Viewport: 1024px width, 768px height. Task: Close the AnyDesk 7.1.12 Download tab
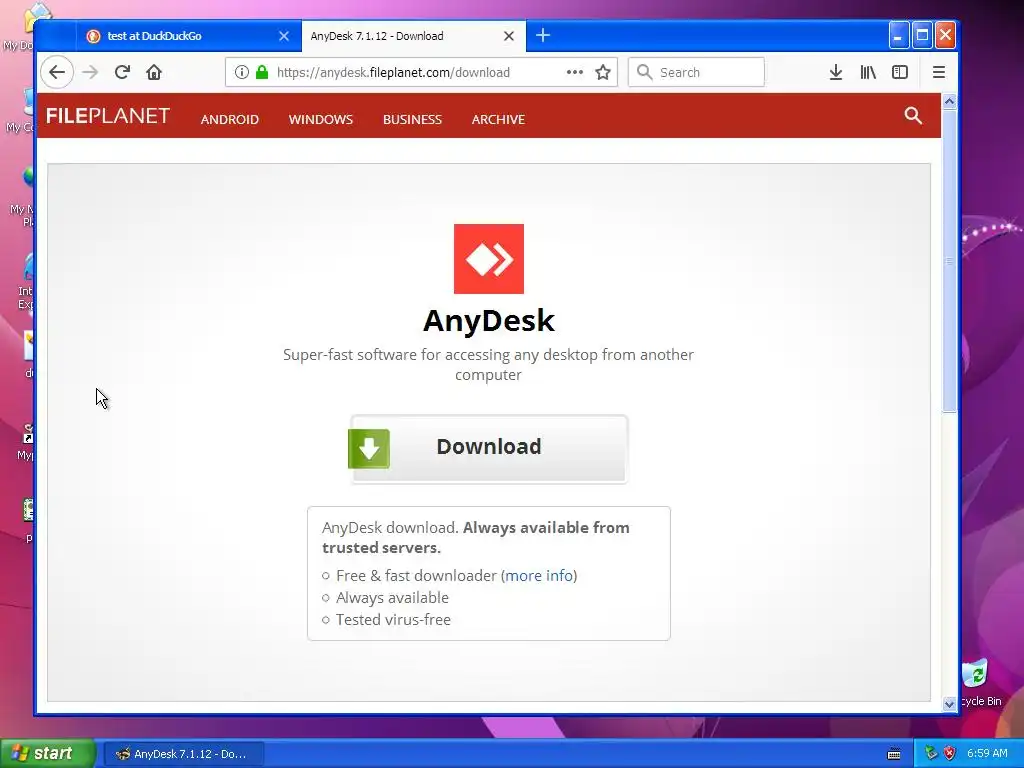pyautogui.click(x=509, y=36)
